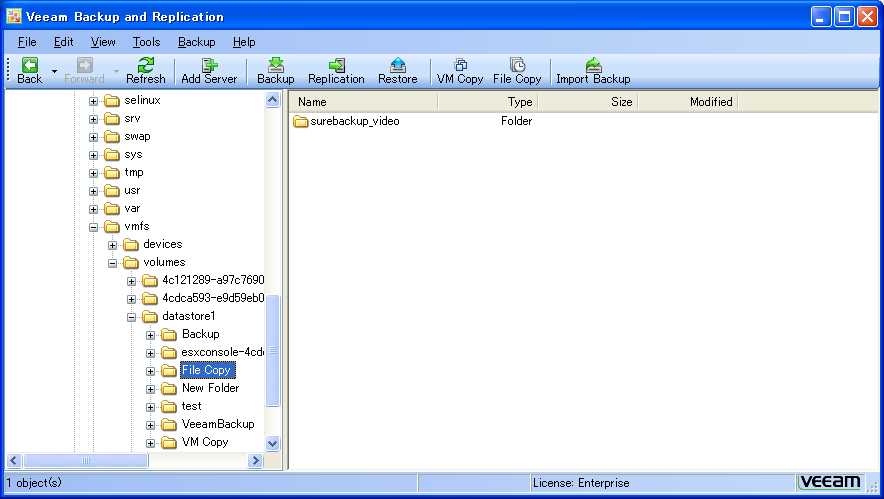Open the Tools menu
This screenshot has height=499, width=884.
tap(146, 42)
